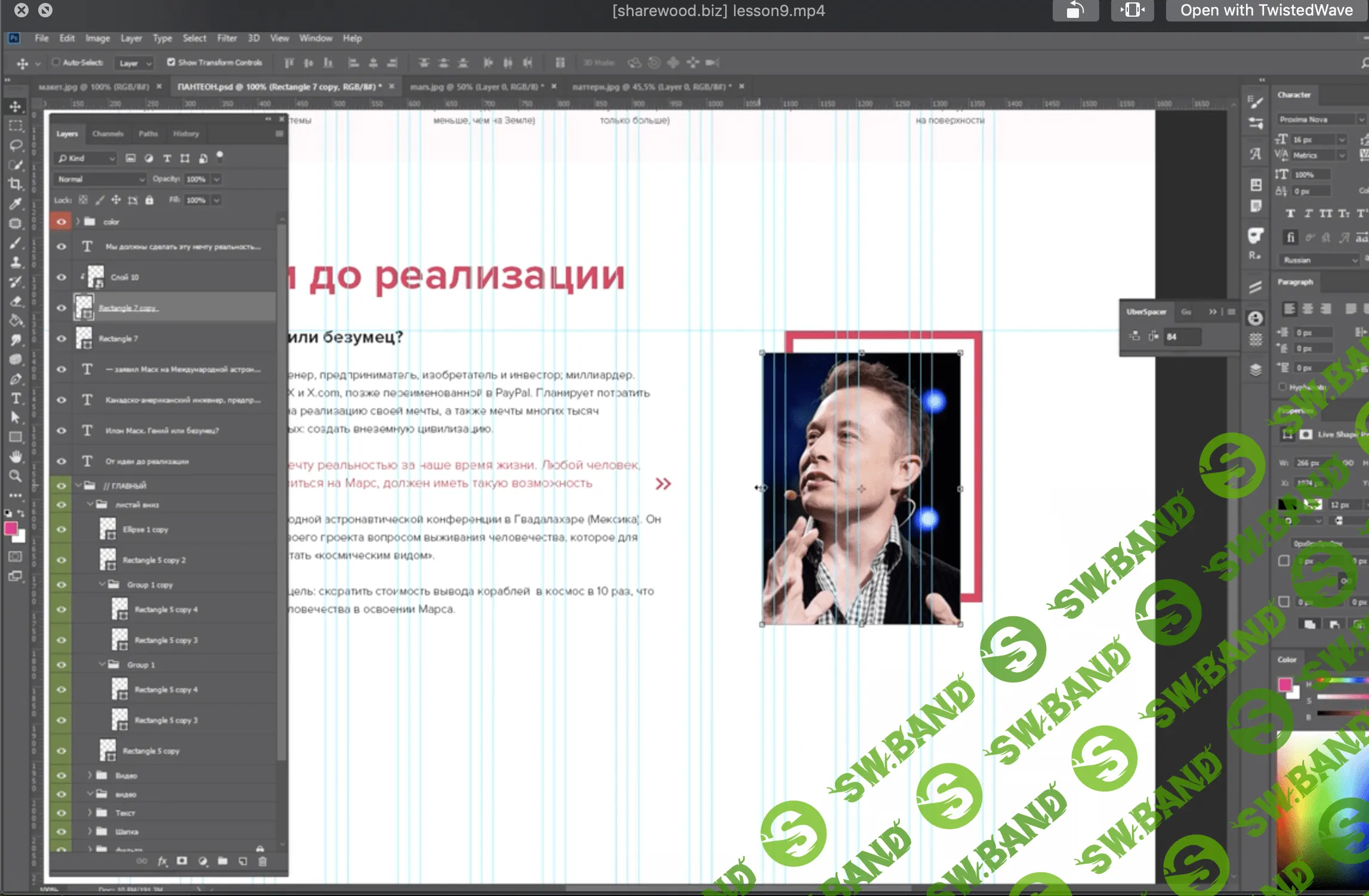Open the Filter menu
Image resolution: width=1369 pixels, height=896 pixels.
[227, 38]
